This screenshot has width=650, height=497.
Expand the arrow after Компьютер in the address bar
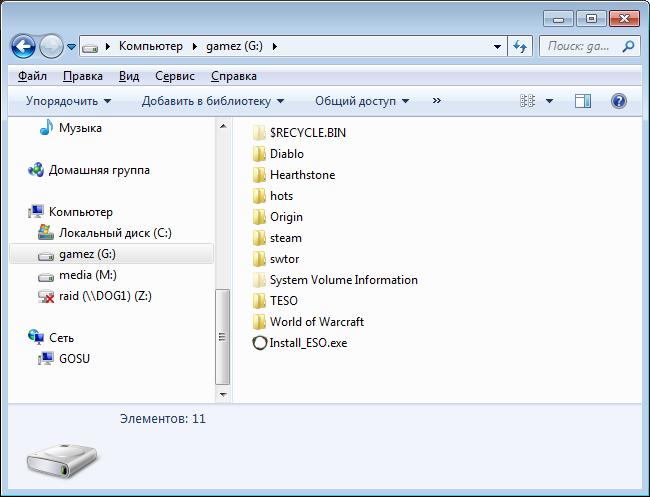[194, 46]
